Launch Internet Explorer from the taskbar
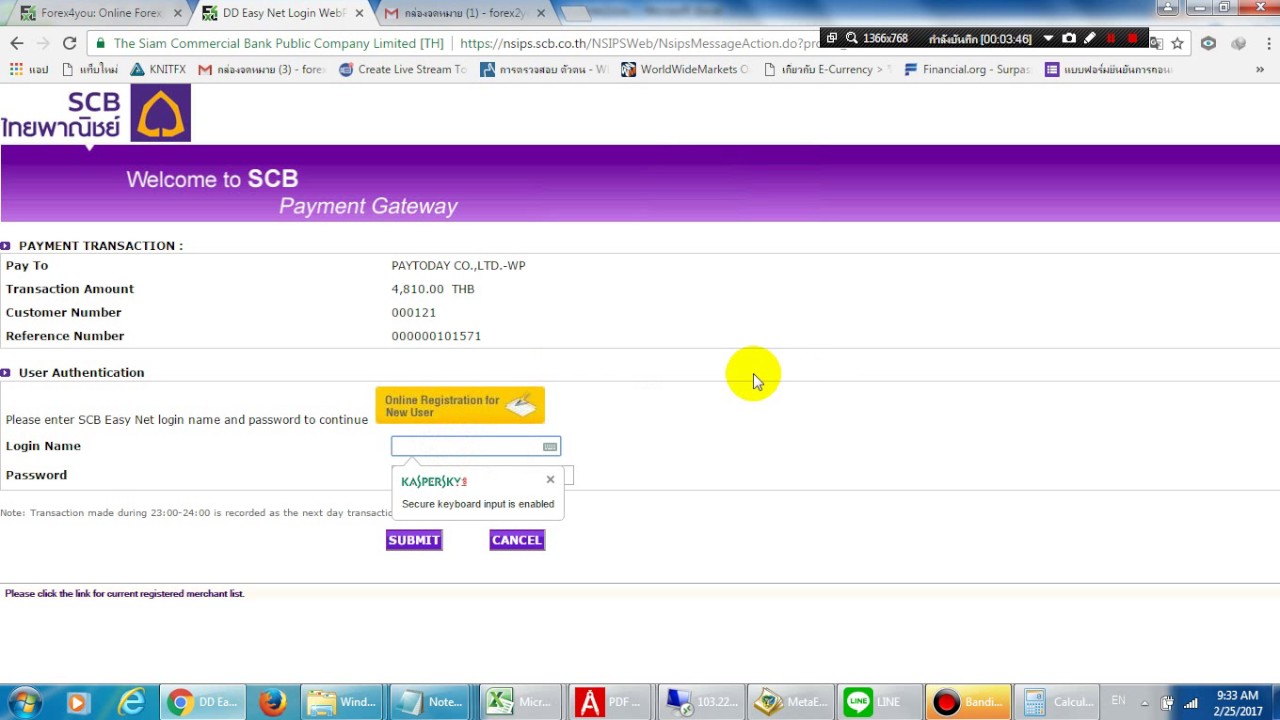Screen dimensions: 1280x720 pyautogui.click(x=131, y=702)
